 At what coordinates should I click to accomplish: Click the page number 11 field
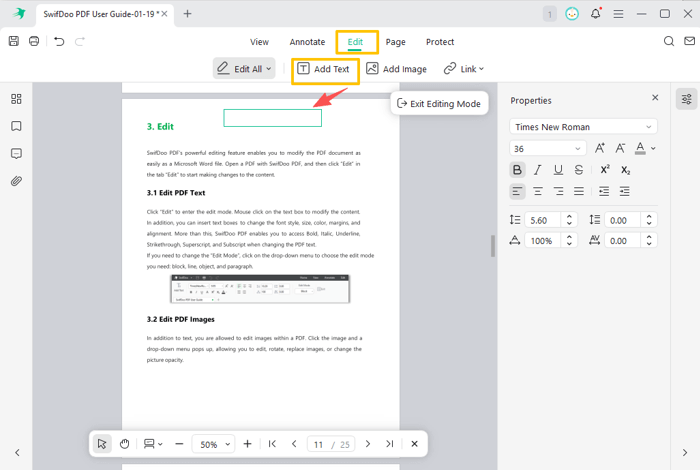(x=318, y=444)
